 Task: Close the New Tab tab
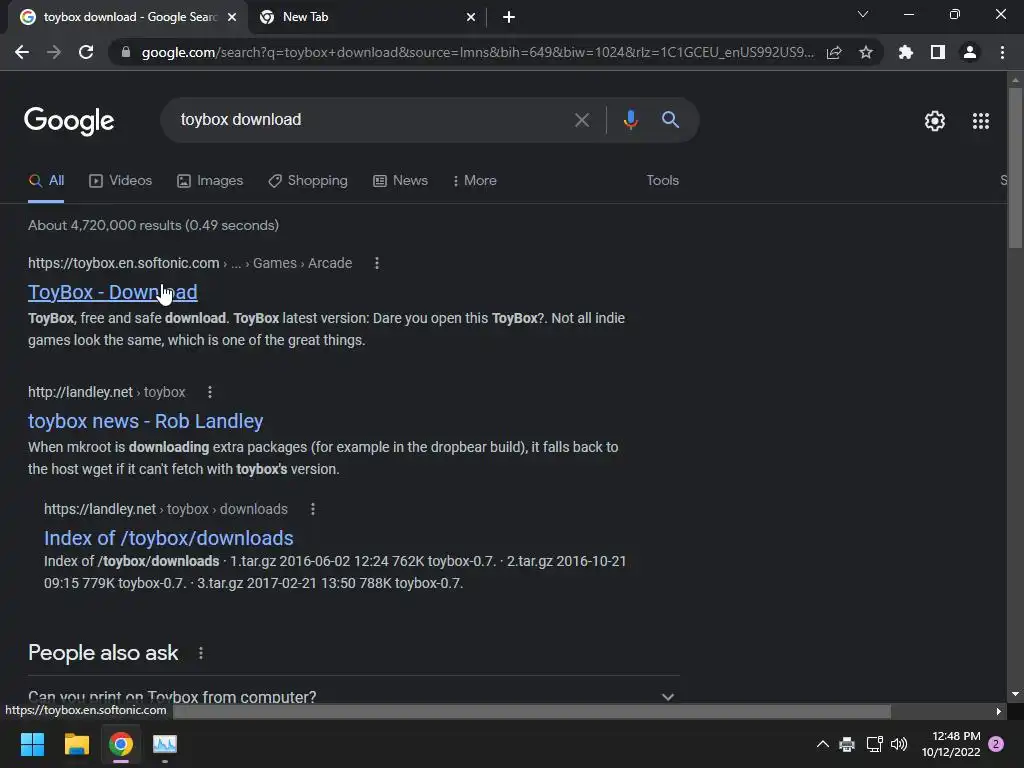click(x=471, y=17)
